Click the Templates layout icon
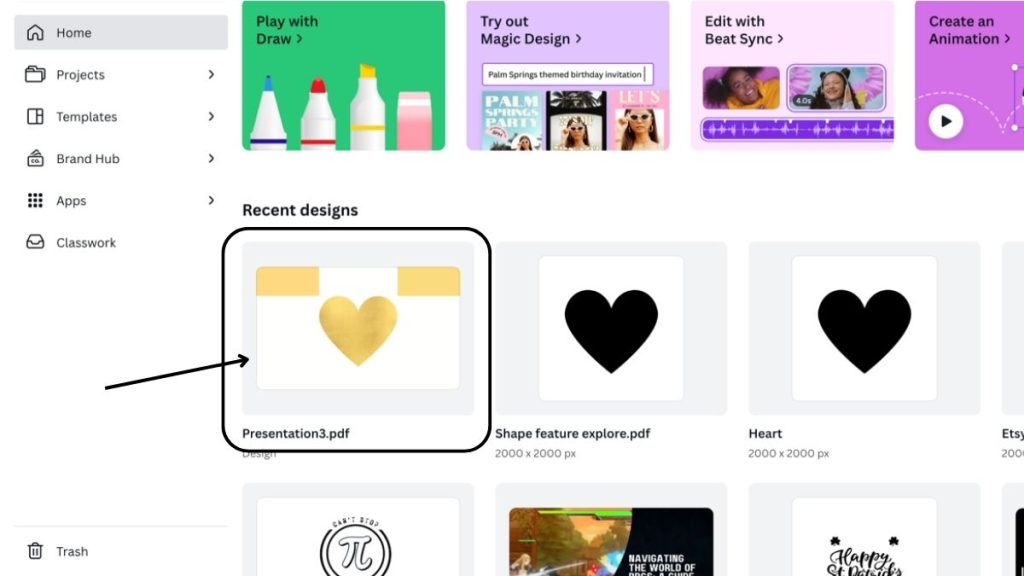Screen dimensions: 1024x576 (x=35, y=116)
